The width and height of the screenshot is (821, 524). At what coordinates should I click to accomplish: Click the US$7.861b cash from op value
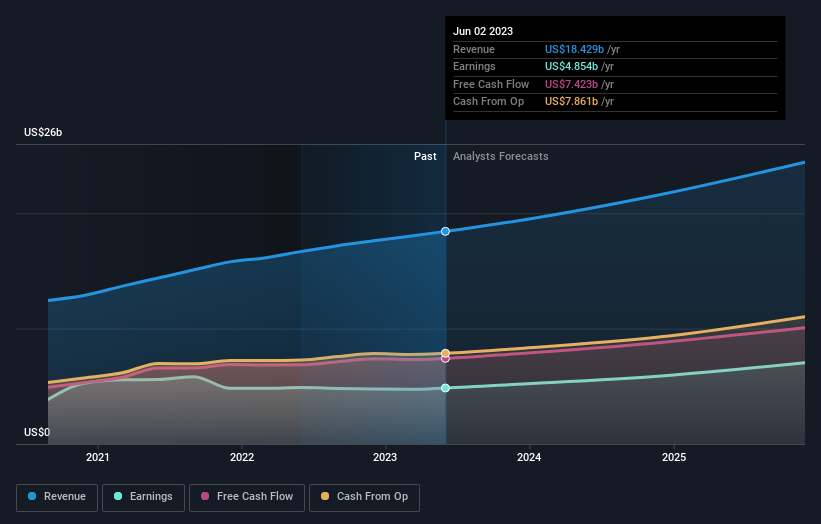point(571,102)
